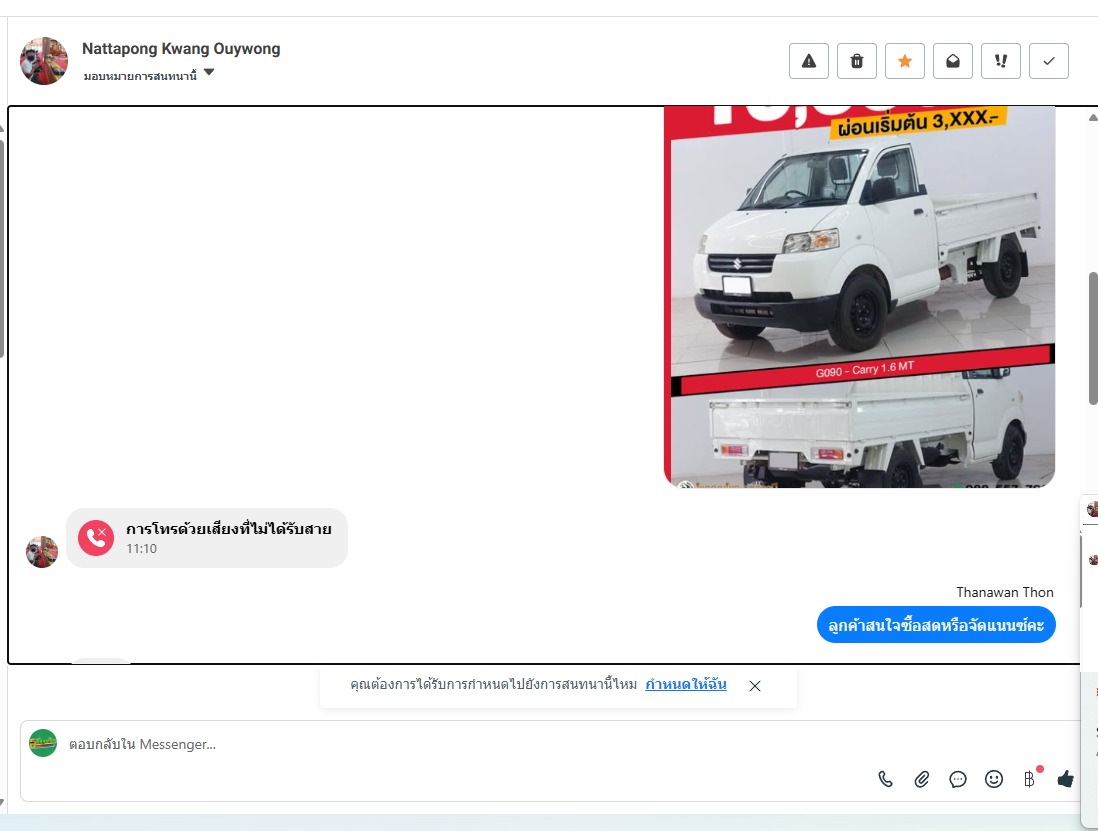
Task: Mark conversation as priority exclamation icon
Action: pos(1001,61)
